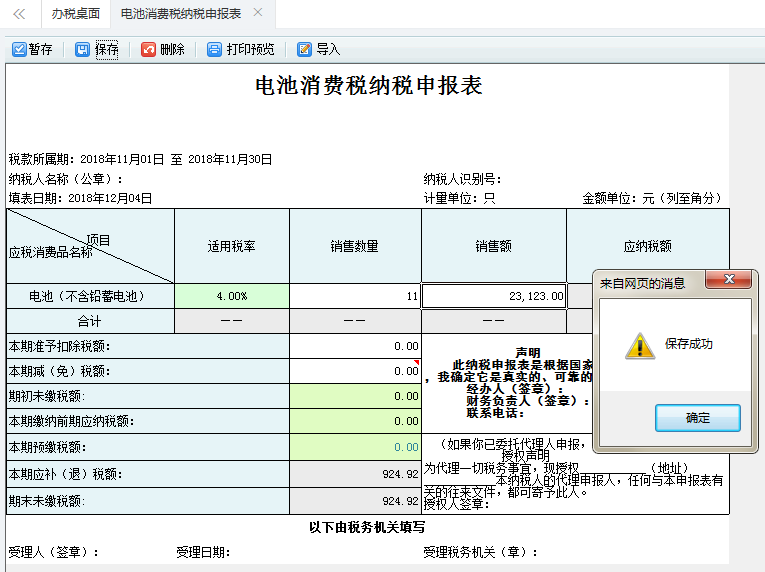The height and width of the screenshot is (572, 765).
Task: Close the 电池消费税纳税申报表 tab with its X
Action: click(258, 13)
